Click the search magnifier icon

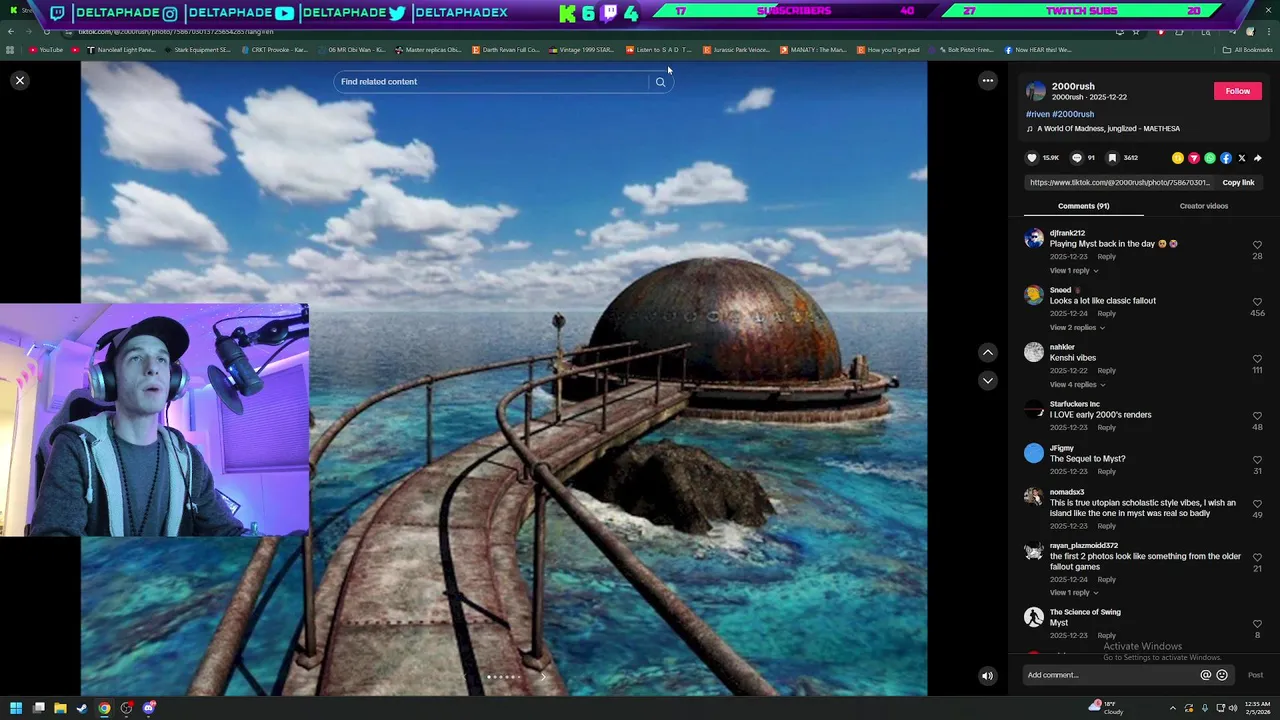(660, 82)
